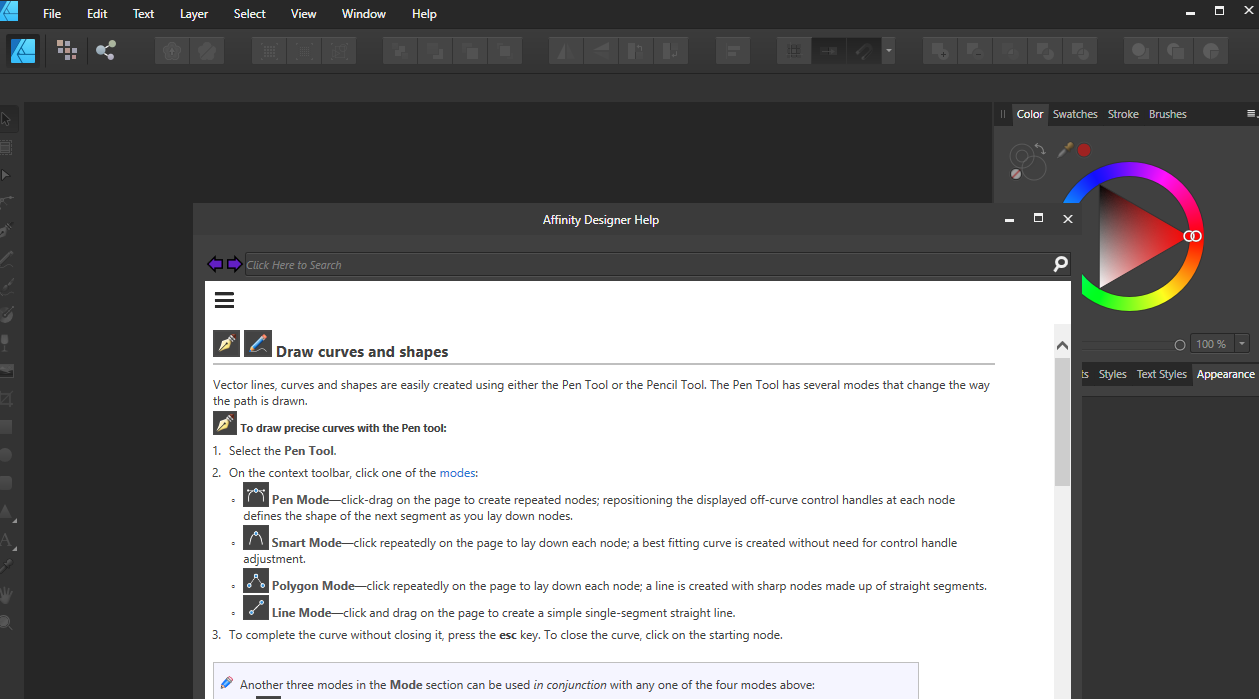Viewport: 1259px width, 699px height.
Task: Open the Color panel preferences menu
Action: point(1252,114)
